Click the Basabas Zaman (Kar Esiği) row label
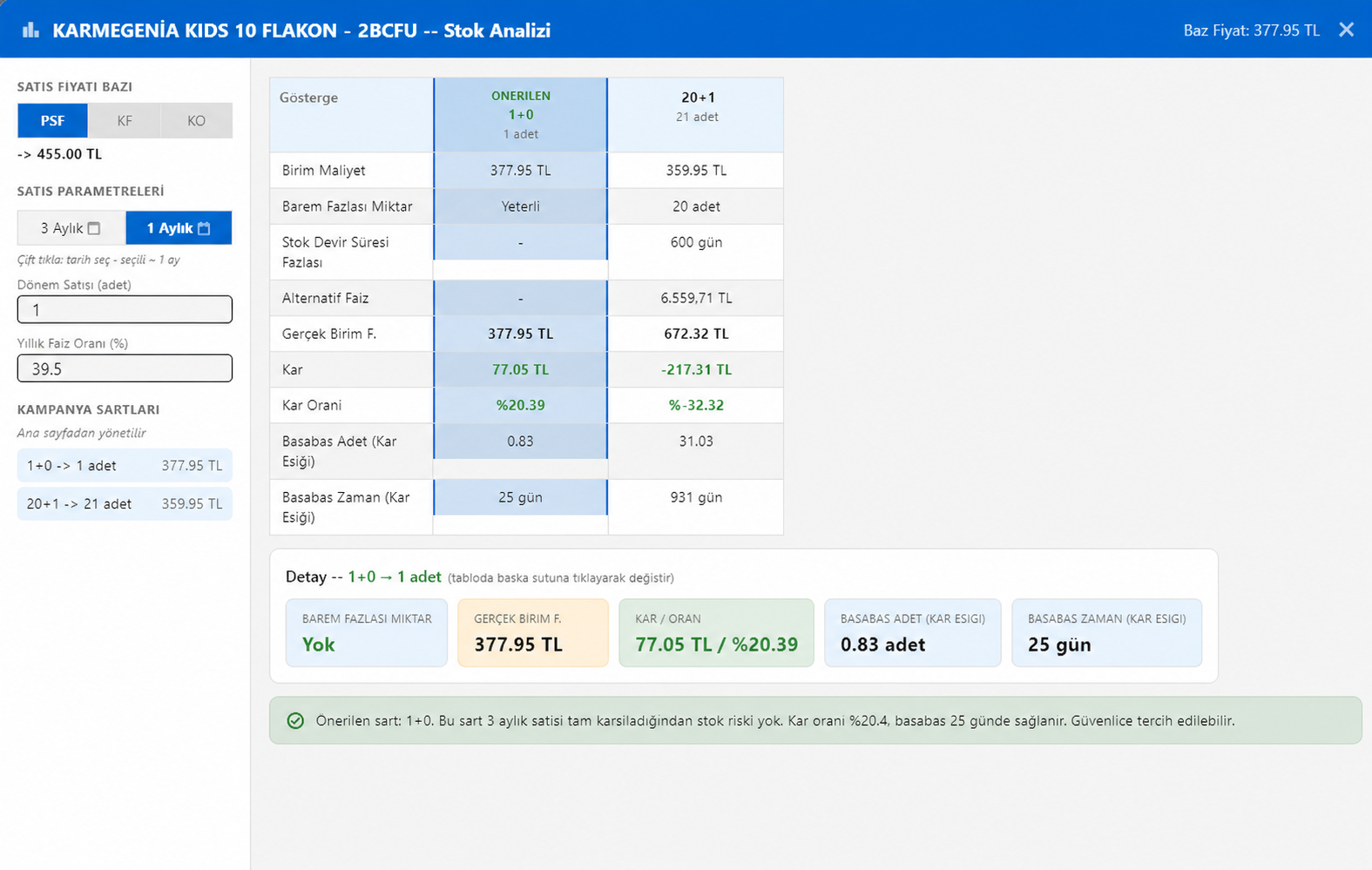1372x870 pixels. point(346,507)
